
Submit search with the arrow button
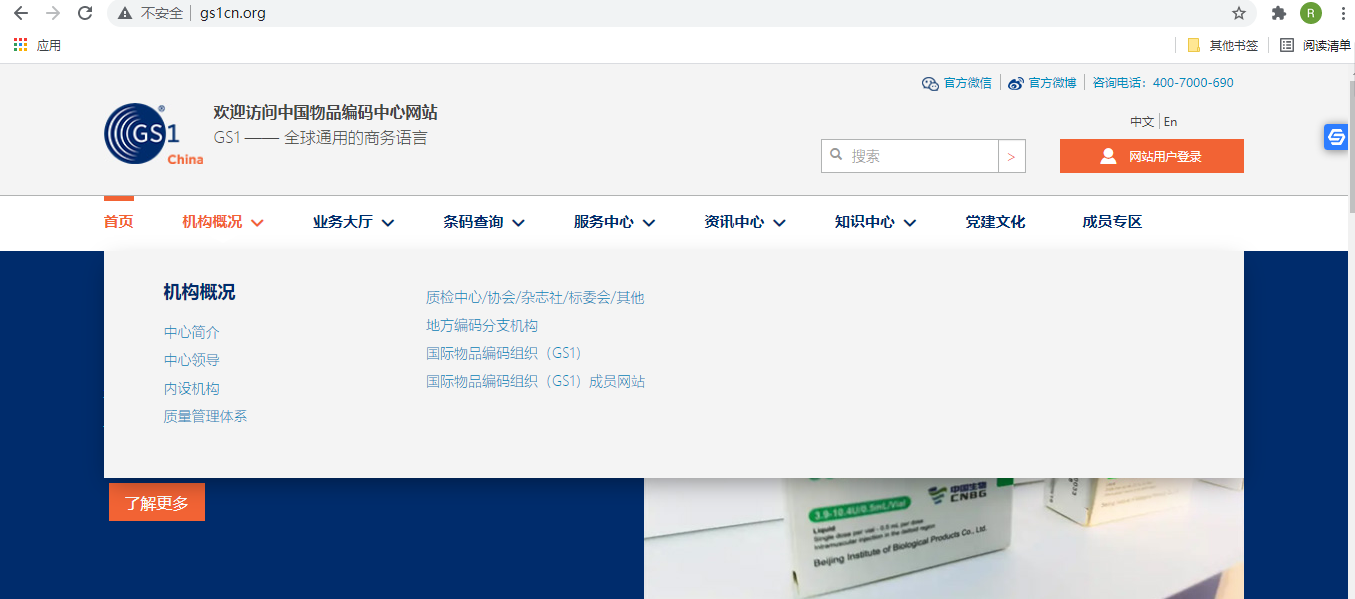pyautogui.click(x=1011, y=156)
